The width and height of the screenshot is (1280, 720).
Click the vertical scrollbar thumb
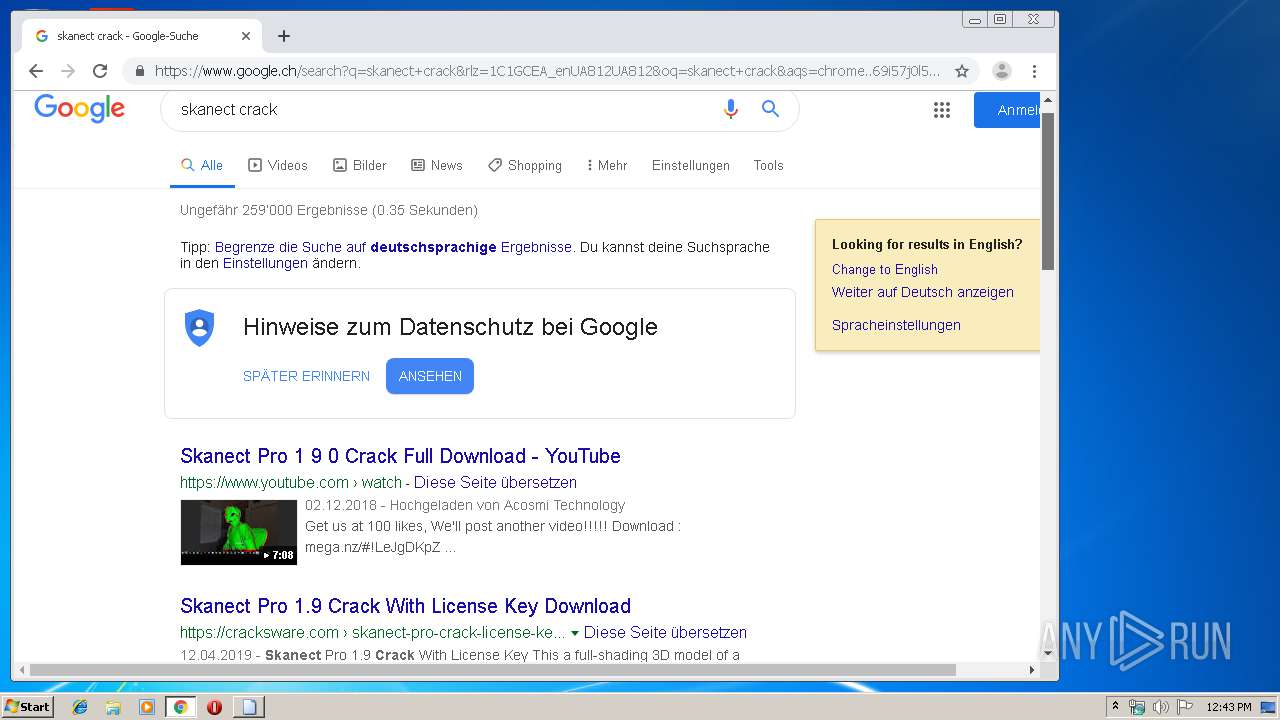coord(1048,190)
